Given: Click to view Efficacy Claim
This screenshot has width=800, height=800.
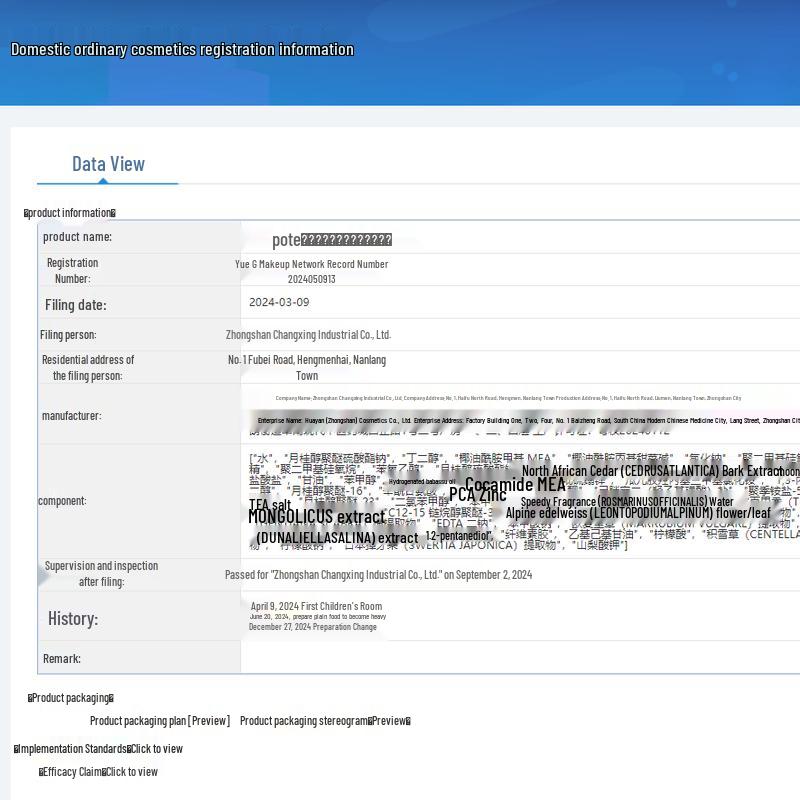Looking at the screenshot, I should click(x=132, y=772).
